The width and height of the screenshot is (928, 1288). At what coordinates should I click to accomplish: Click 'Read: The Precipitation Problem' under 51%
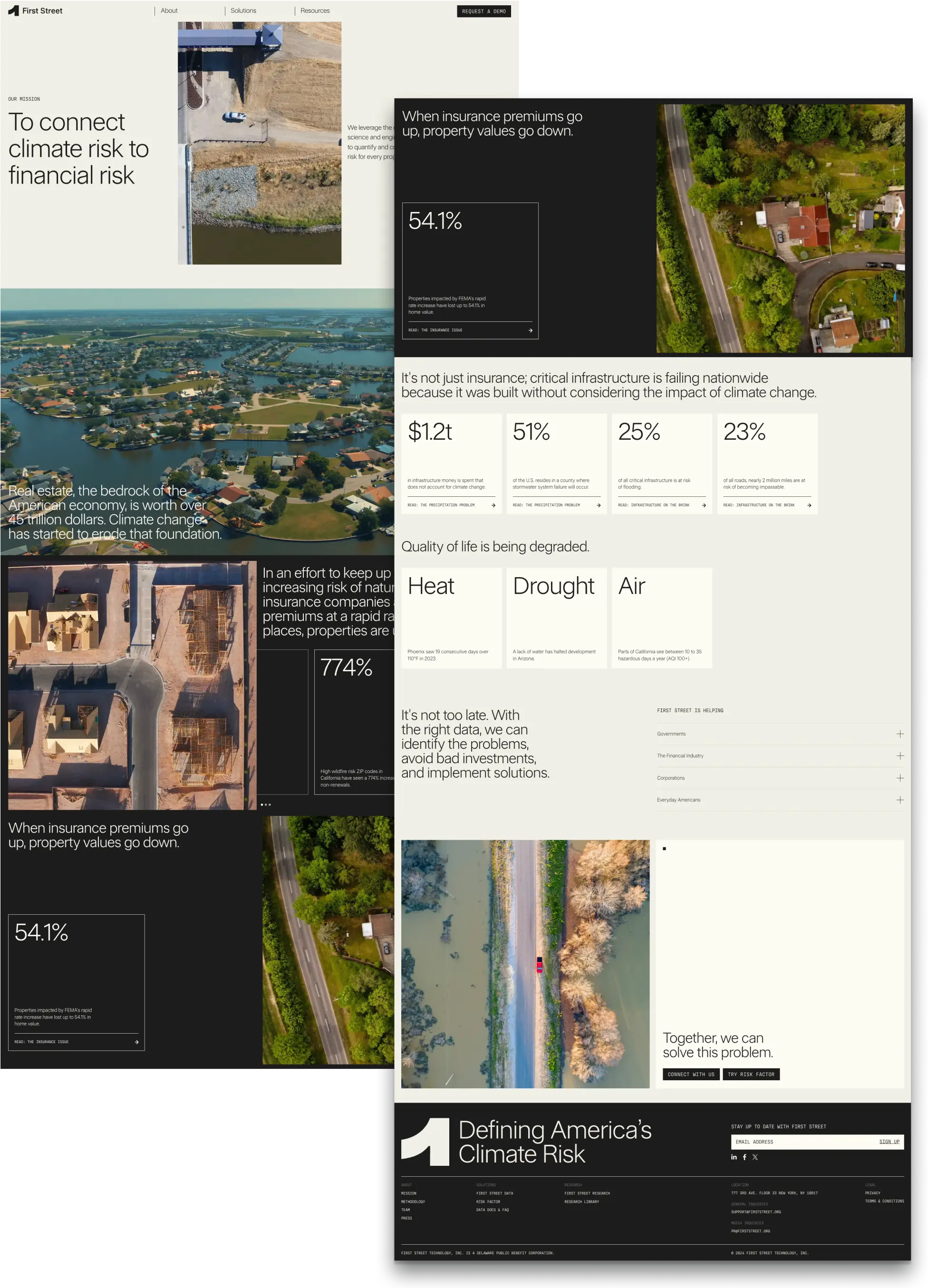[546, 505]
